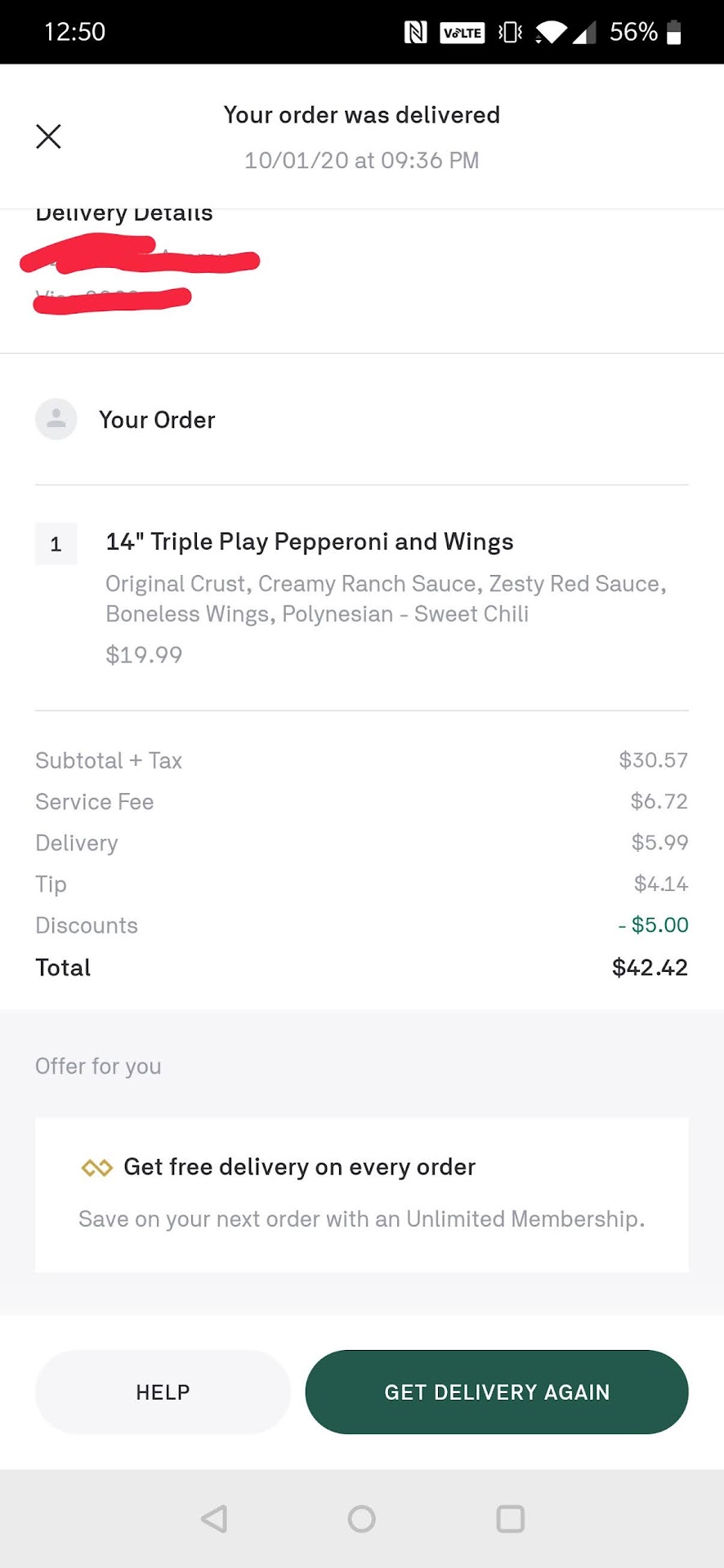Tap the $42.42 total amount
724x1568 pixels.
point(650,968)
